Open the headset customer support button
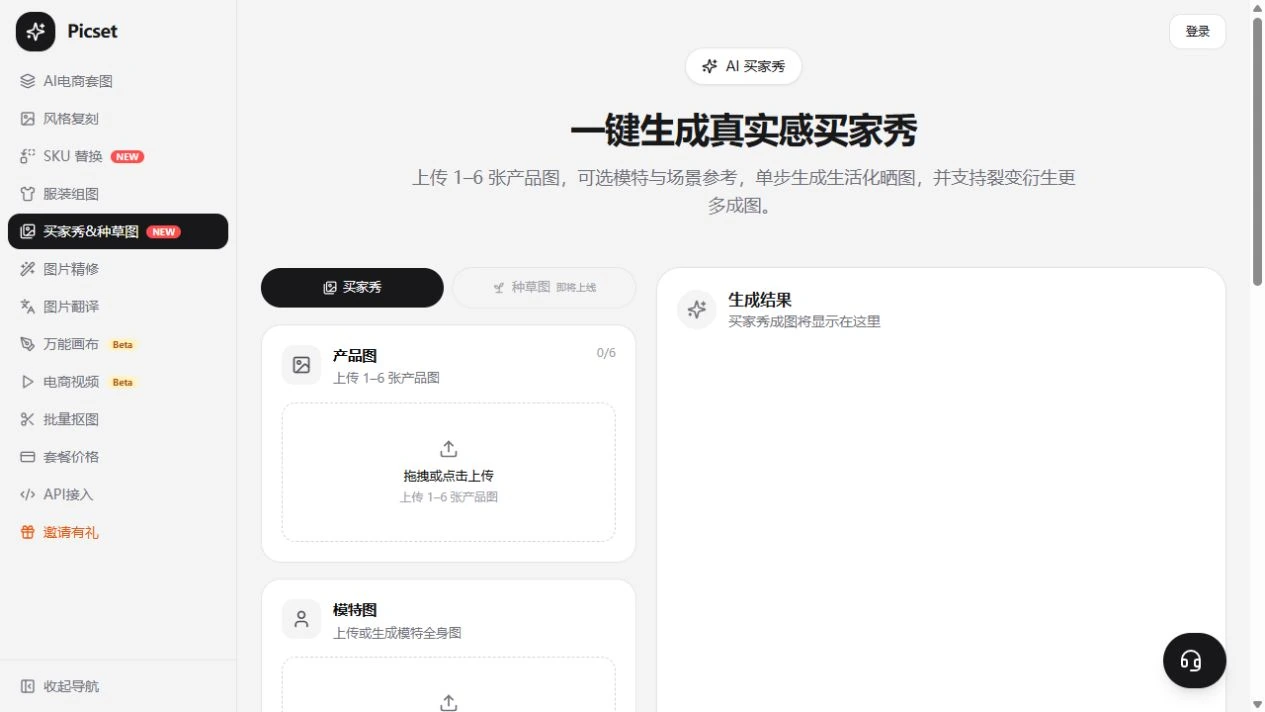The height and width of the screenshot is (712, 1265). (1194, 660)
